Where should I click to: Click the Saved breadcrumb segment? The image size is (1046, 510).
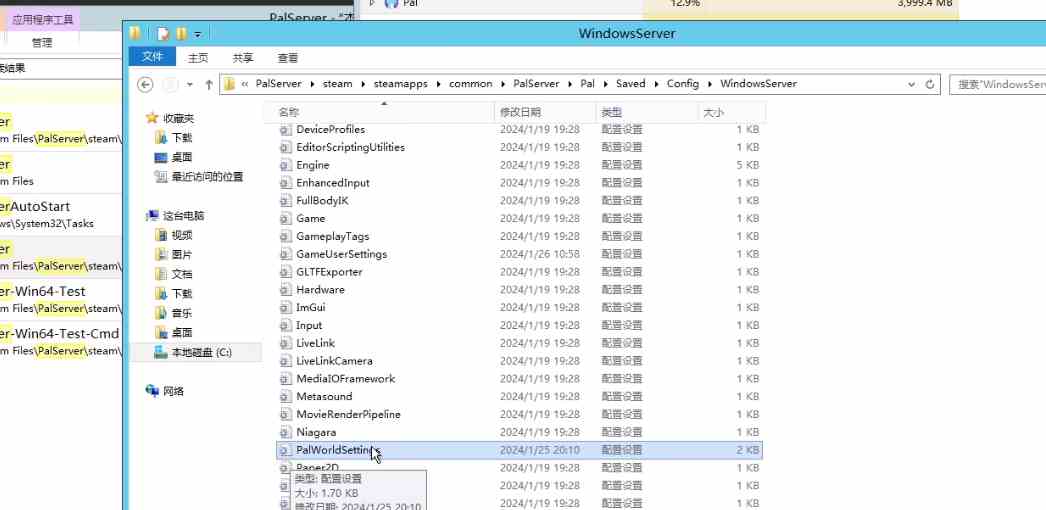[x=630, y=84]
